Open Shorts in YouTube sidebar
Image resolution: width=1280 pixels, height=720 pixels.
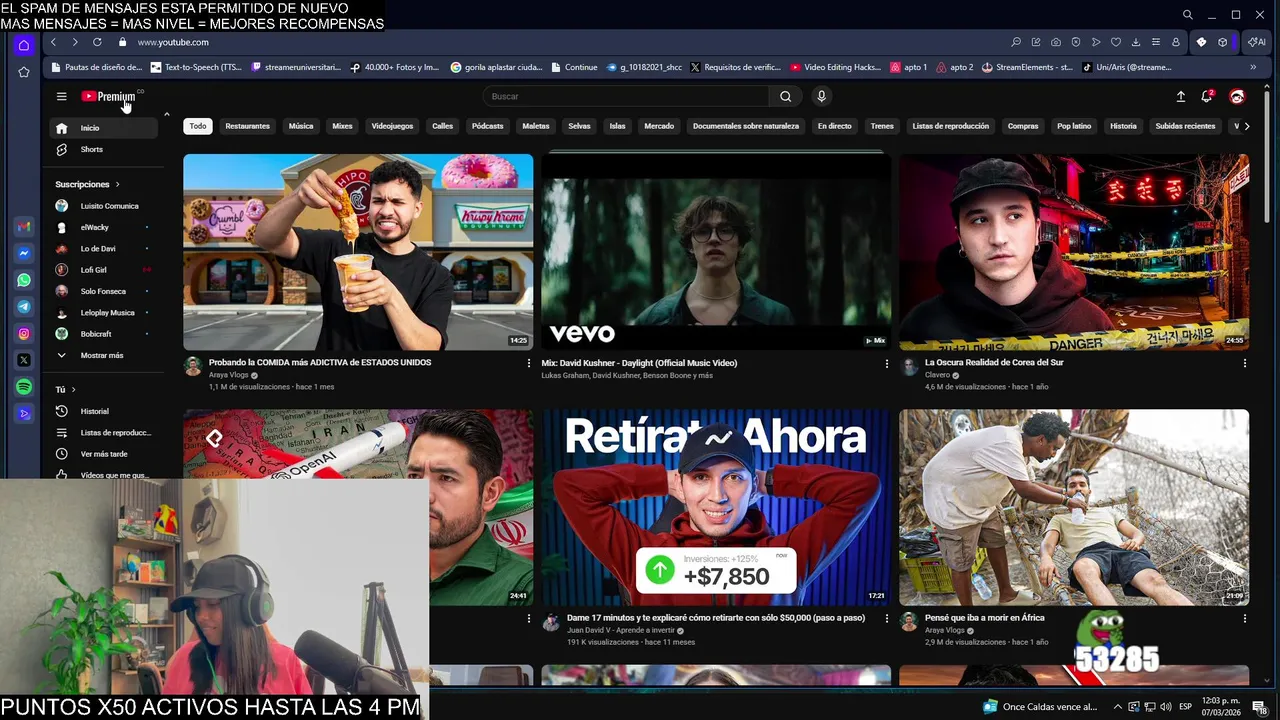tap(104, 149)
